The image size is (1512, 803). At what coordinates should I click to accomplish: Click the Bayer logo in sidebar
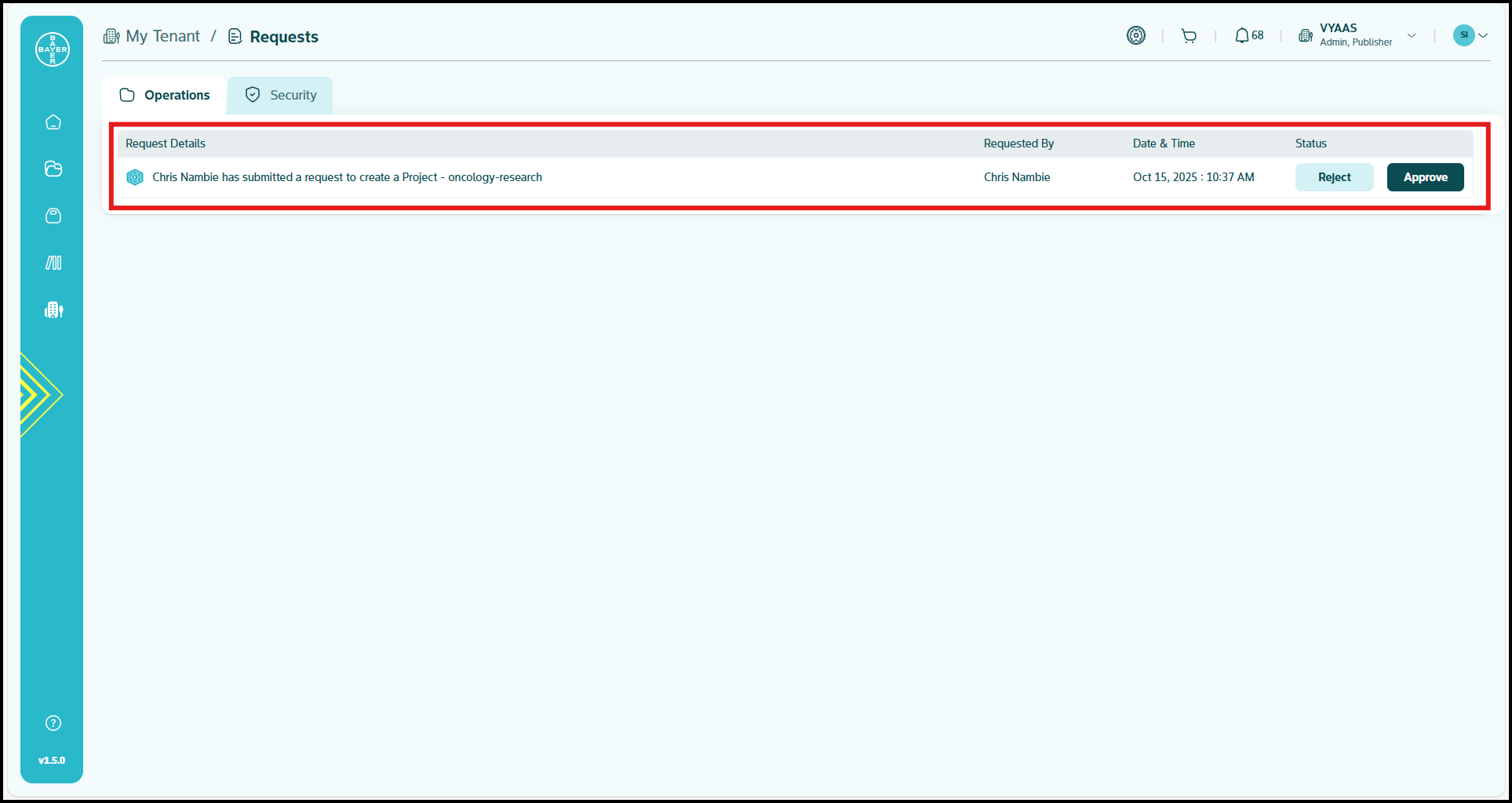coord(53,49)
